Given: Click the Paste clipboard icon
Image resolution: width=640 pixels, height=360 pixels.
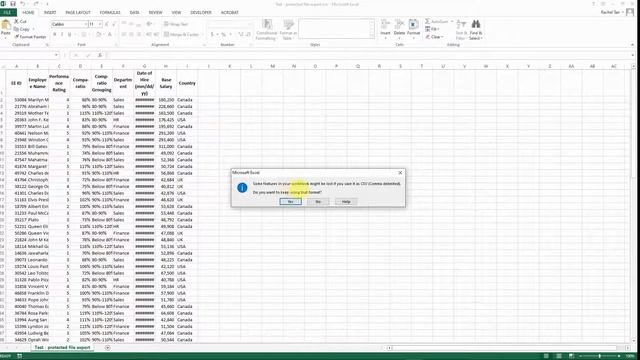Looking at the screenshot, I should click(6, 25).
